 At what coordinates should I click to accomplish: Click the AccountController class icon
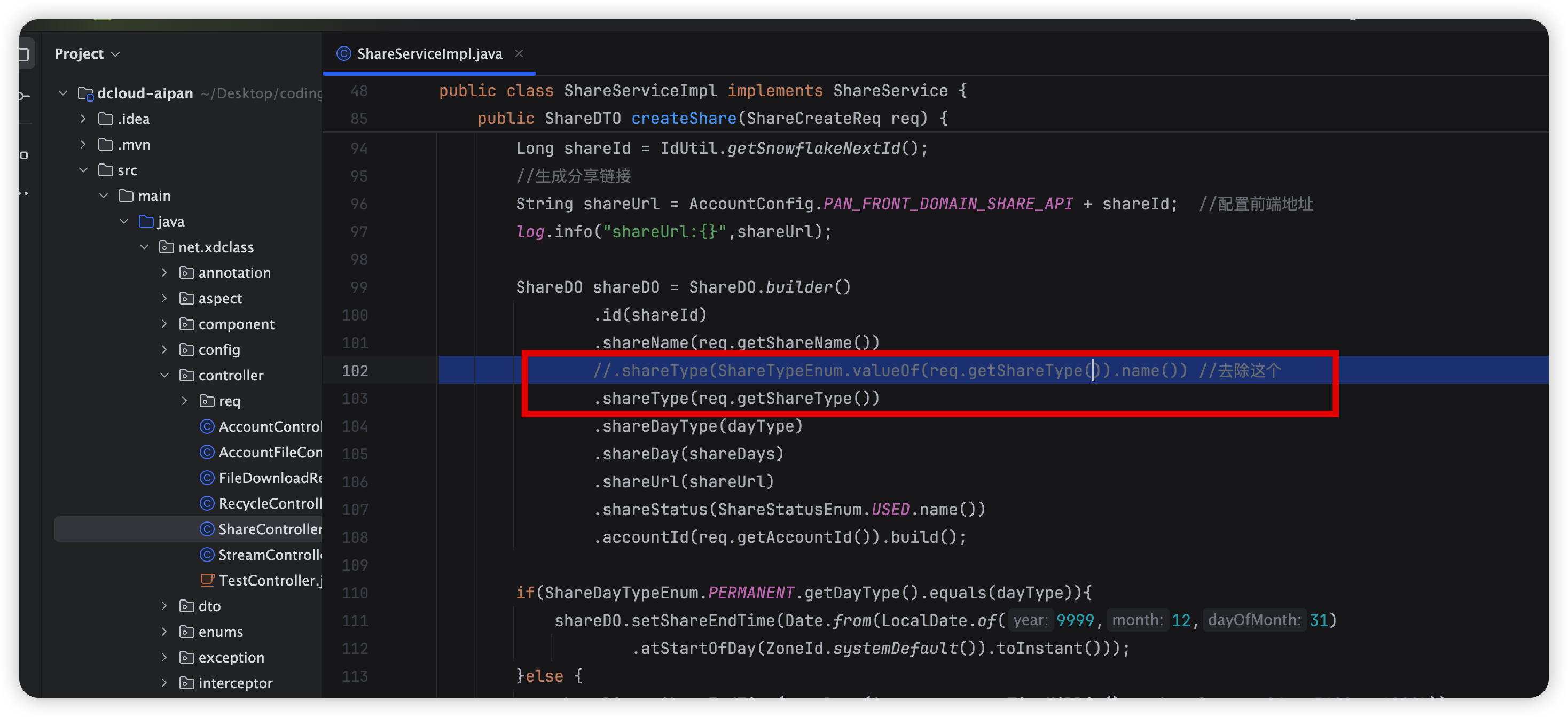(207, 426)
